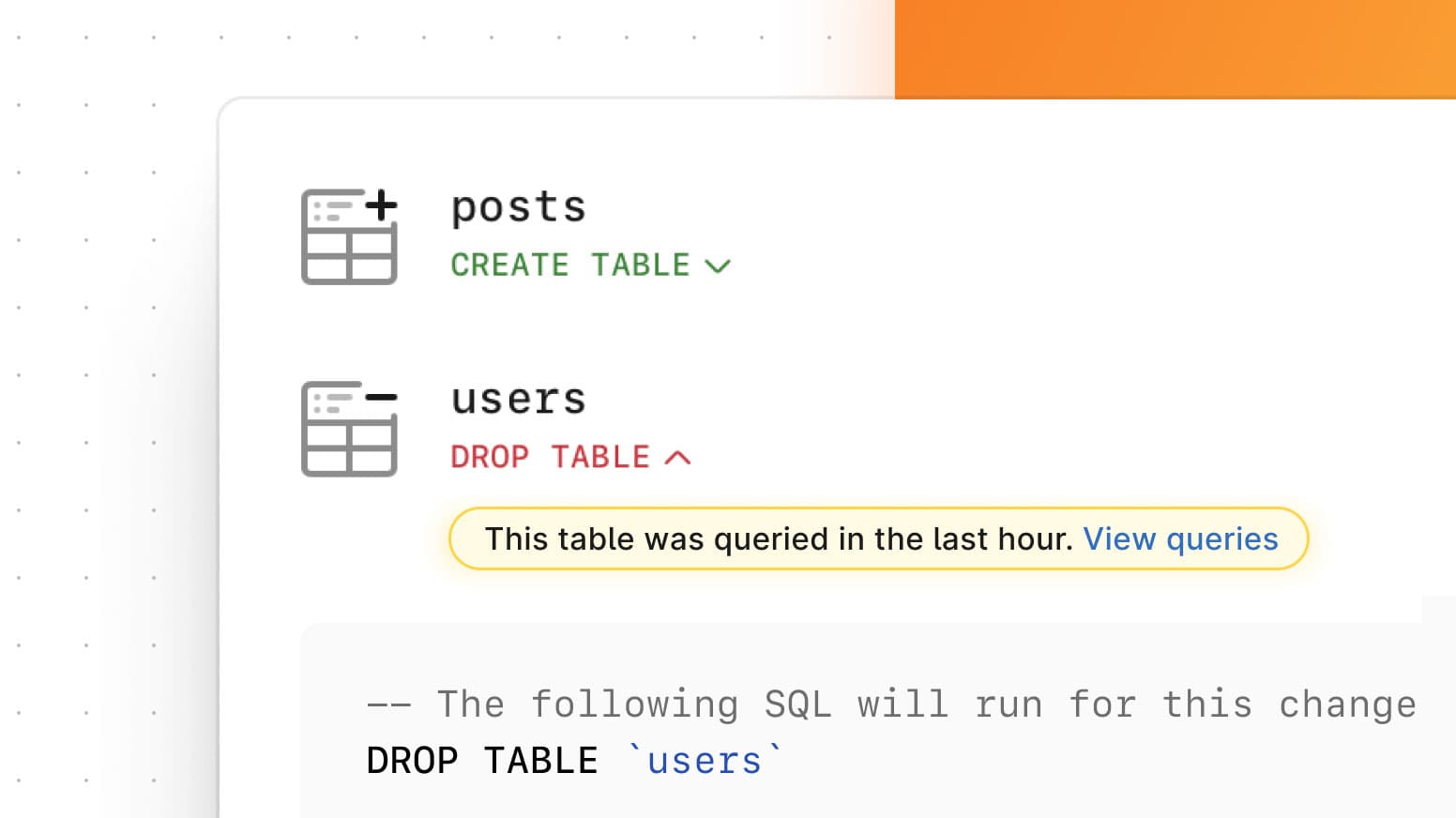Click the table grid portion of the posts icon
This screenshot has width=1456, height=818.
(349, 258)
